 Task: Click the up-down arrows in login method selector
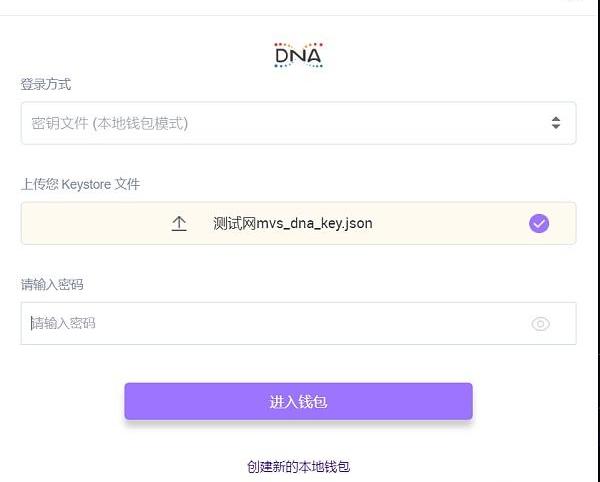556,123
